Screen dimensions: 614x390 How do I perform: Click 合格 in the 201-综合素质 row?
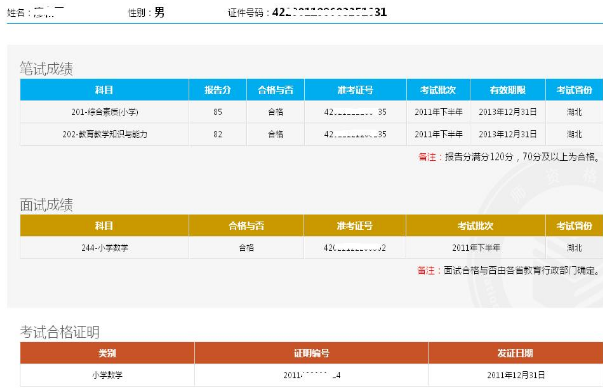pos(275,112)
